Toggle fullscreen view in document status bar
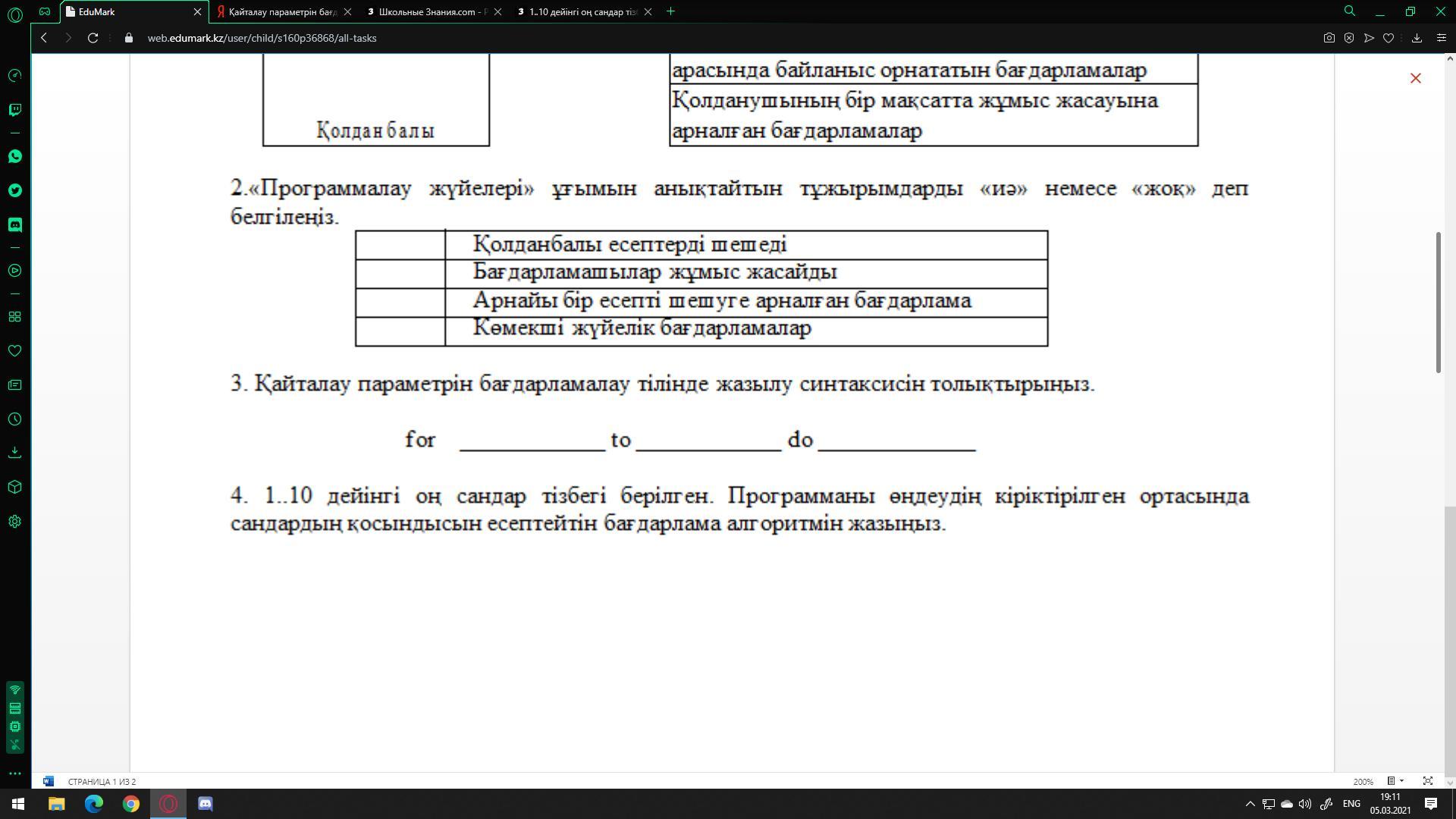The height and width of the screenshot is (819, 1456). tap(1427, 781)
